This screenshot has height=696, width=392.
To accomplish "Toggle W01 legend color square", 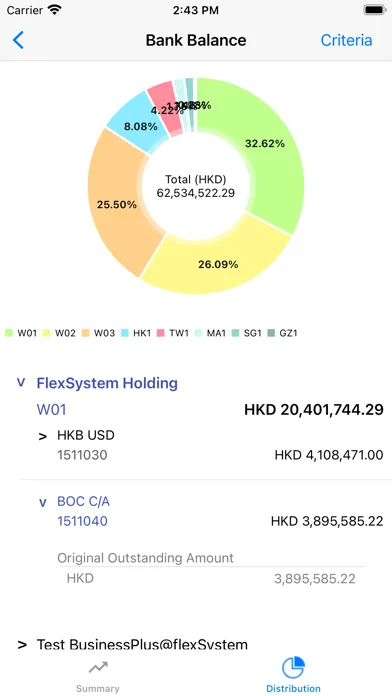I will click(x=8, y=332).
